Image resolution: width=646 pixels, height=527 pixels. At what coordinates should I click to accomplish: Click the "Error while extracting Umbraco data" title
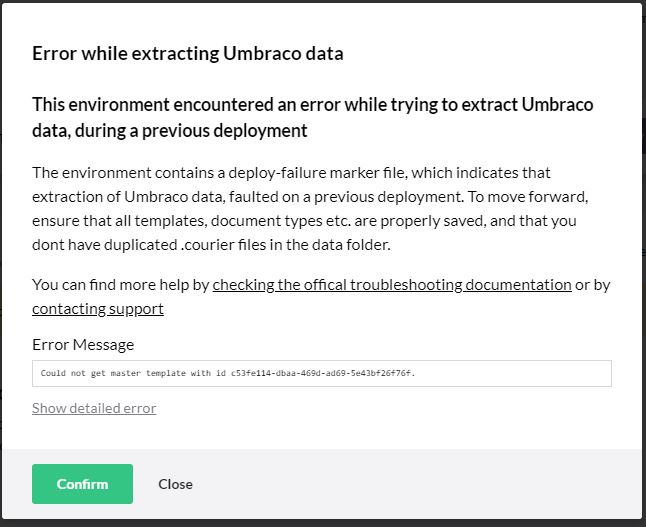(188, 54)
